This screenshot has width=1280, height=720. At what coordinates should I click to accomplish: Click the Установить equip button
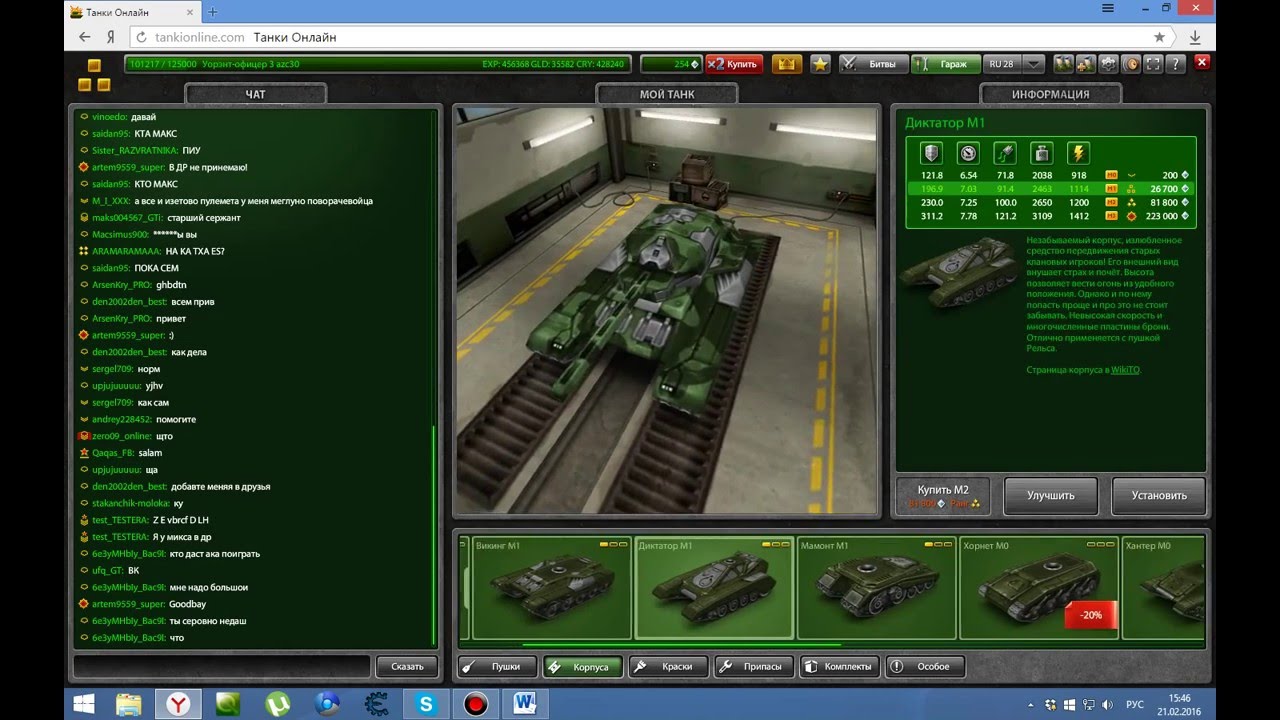pos(1159,496)
